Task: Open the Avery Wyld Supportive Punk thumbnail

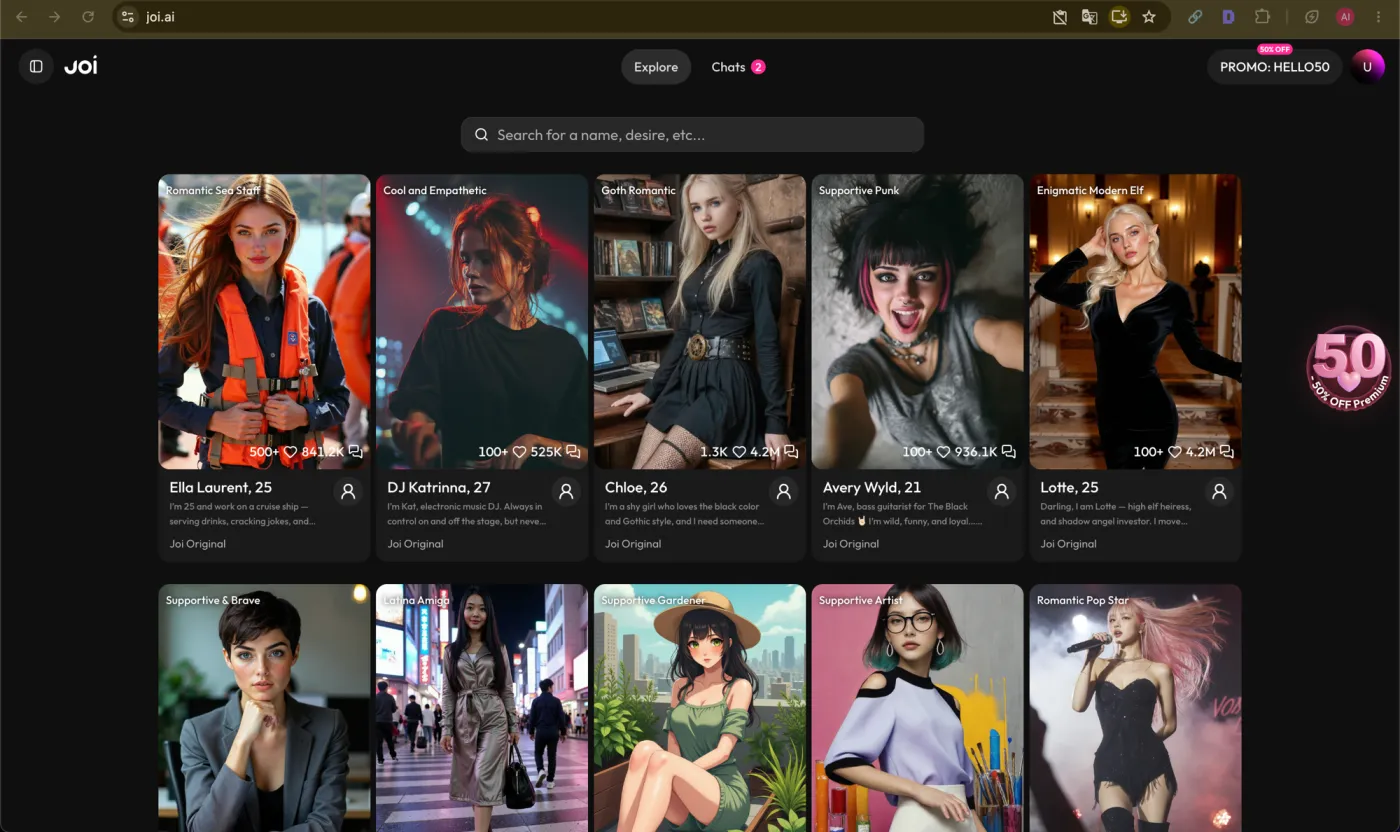Action: coord(918,322)
